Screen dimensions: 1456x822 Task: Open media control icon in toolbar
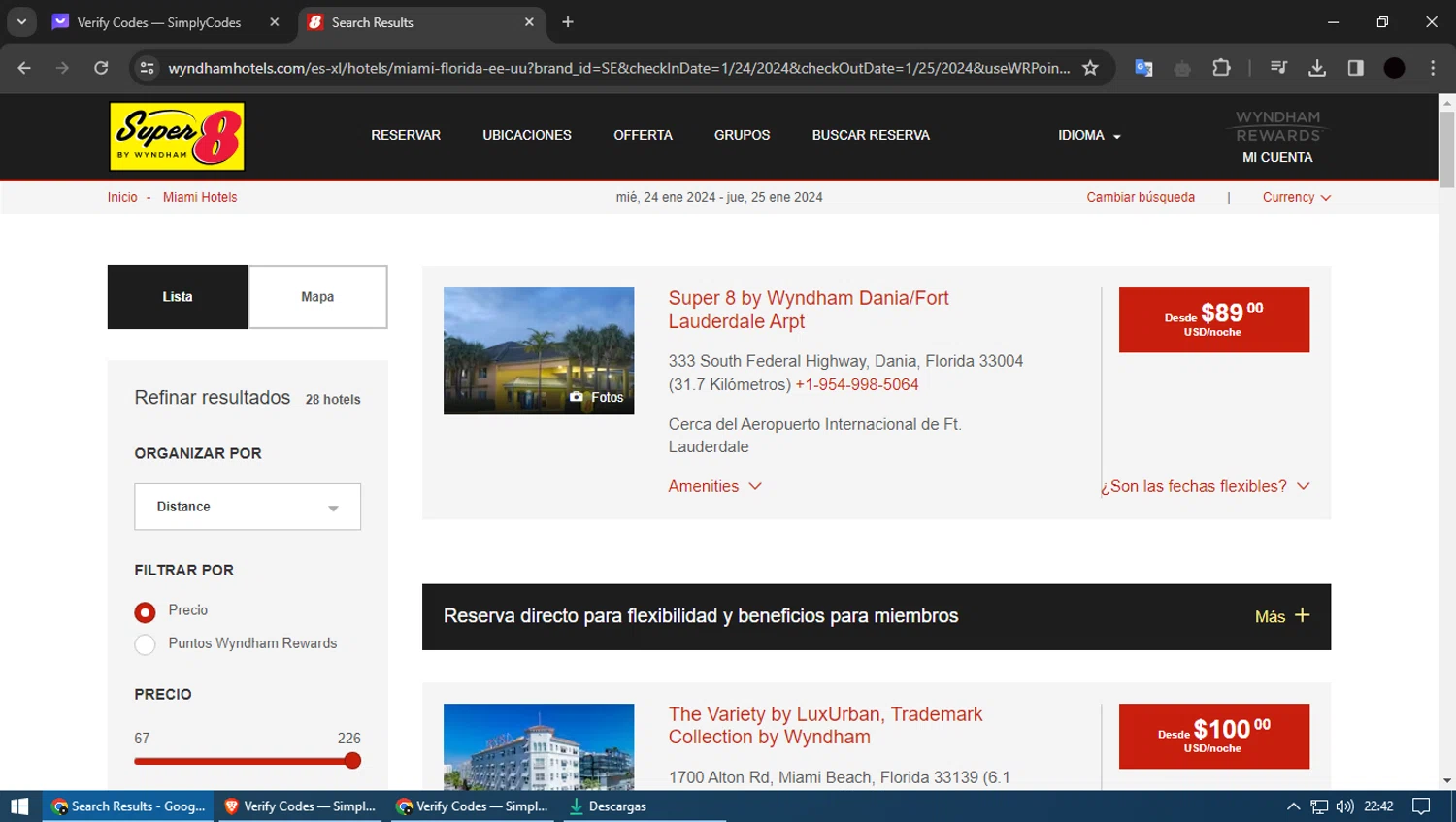click(1278, 68)
